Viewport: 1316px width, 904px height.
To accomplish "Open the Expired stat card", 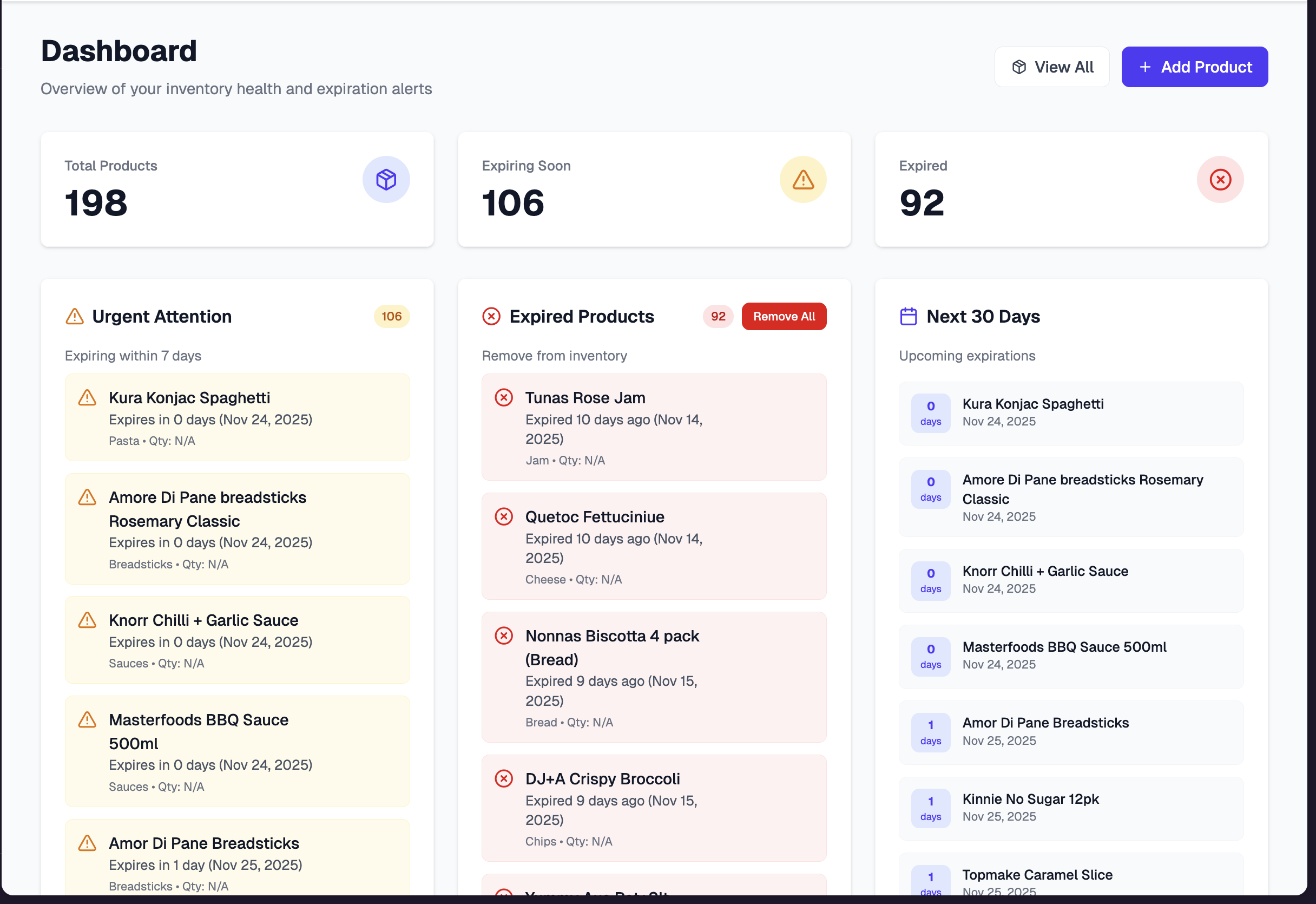I will [1071, 189].
